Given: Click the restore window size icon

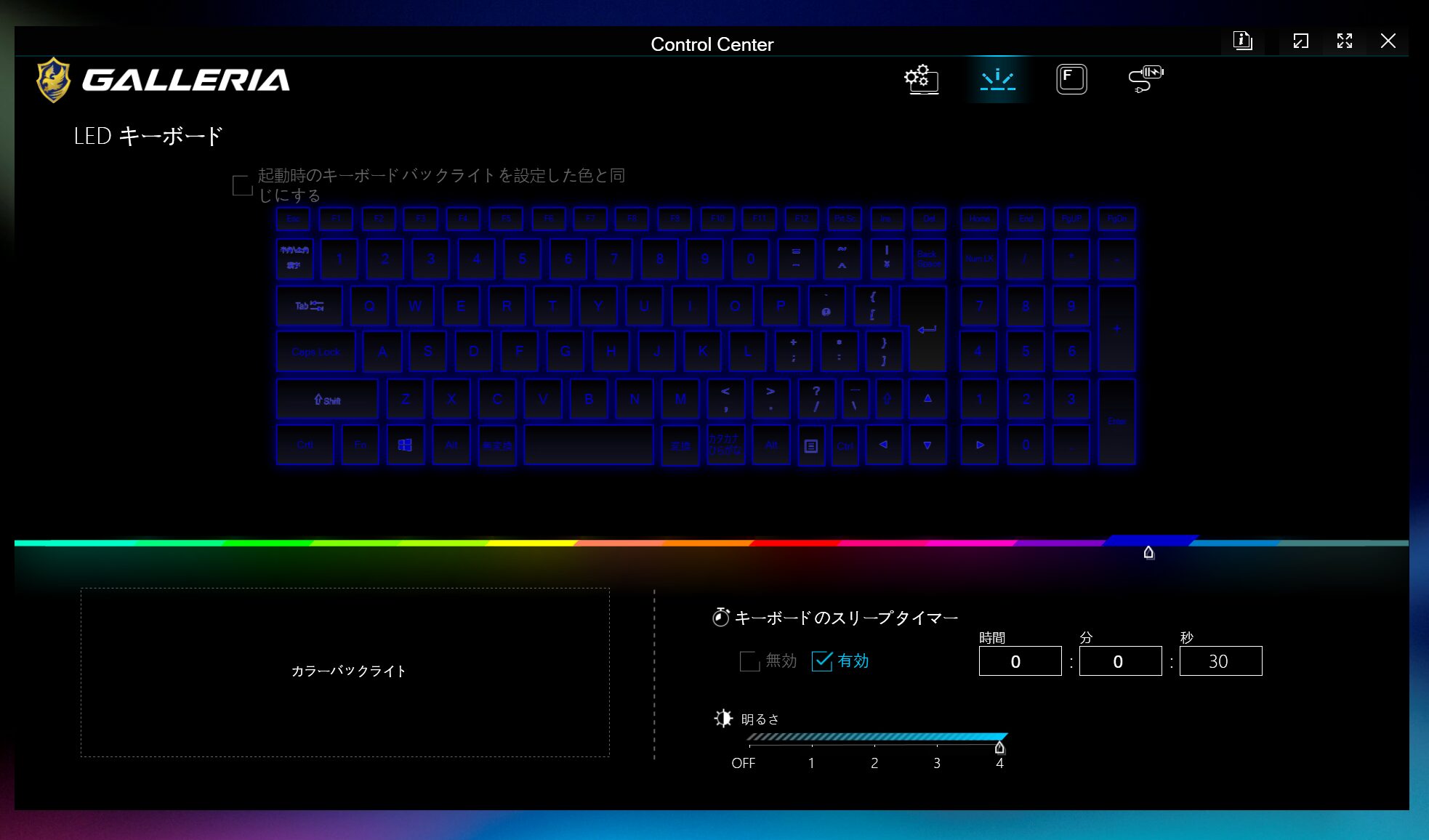Looking at the screenshot, I should coord(1300,41).
